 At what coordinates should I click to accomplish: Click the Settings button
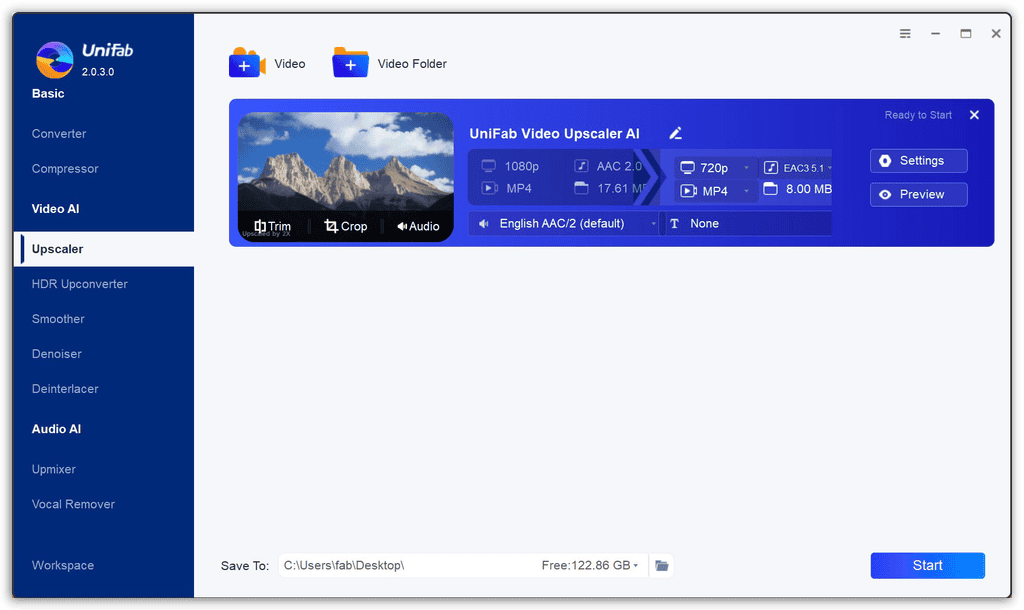[x=919, y=161]
